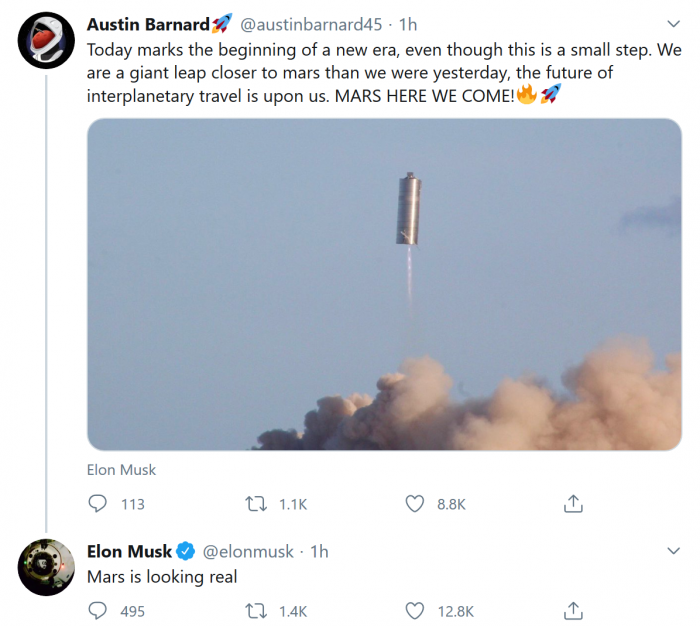
Task: Expand options chevron on Austin Barnard's tweet
Action: tap(673, 24)
